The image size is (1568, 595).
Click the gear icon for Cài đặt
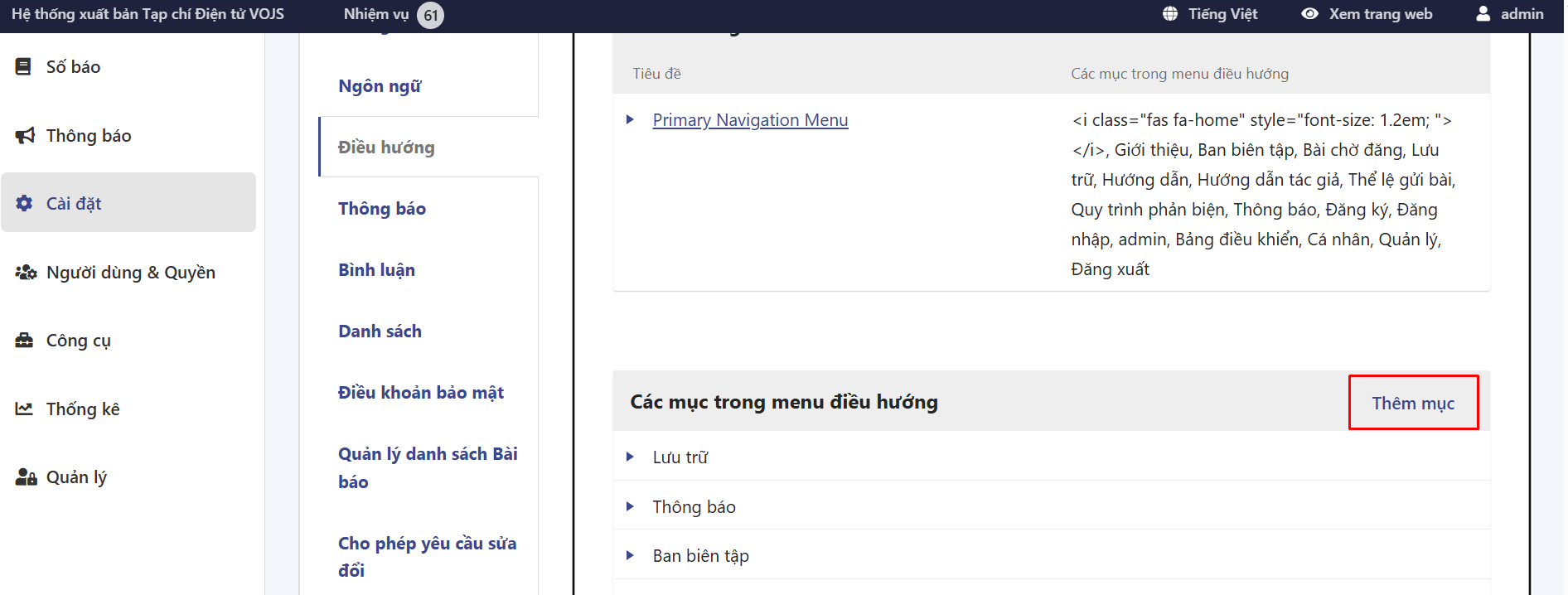point(25,203)
